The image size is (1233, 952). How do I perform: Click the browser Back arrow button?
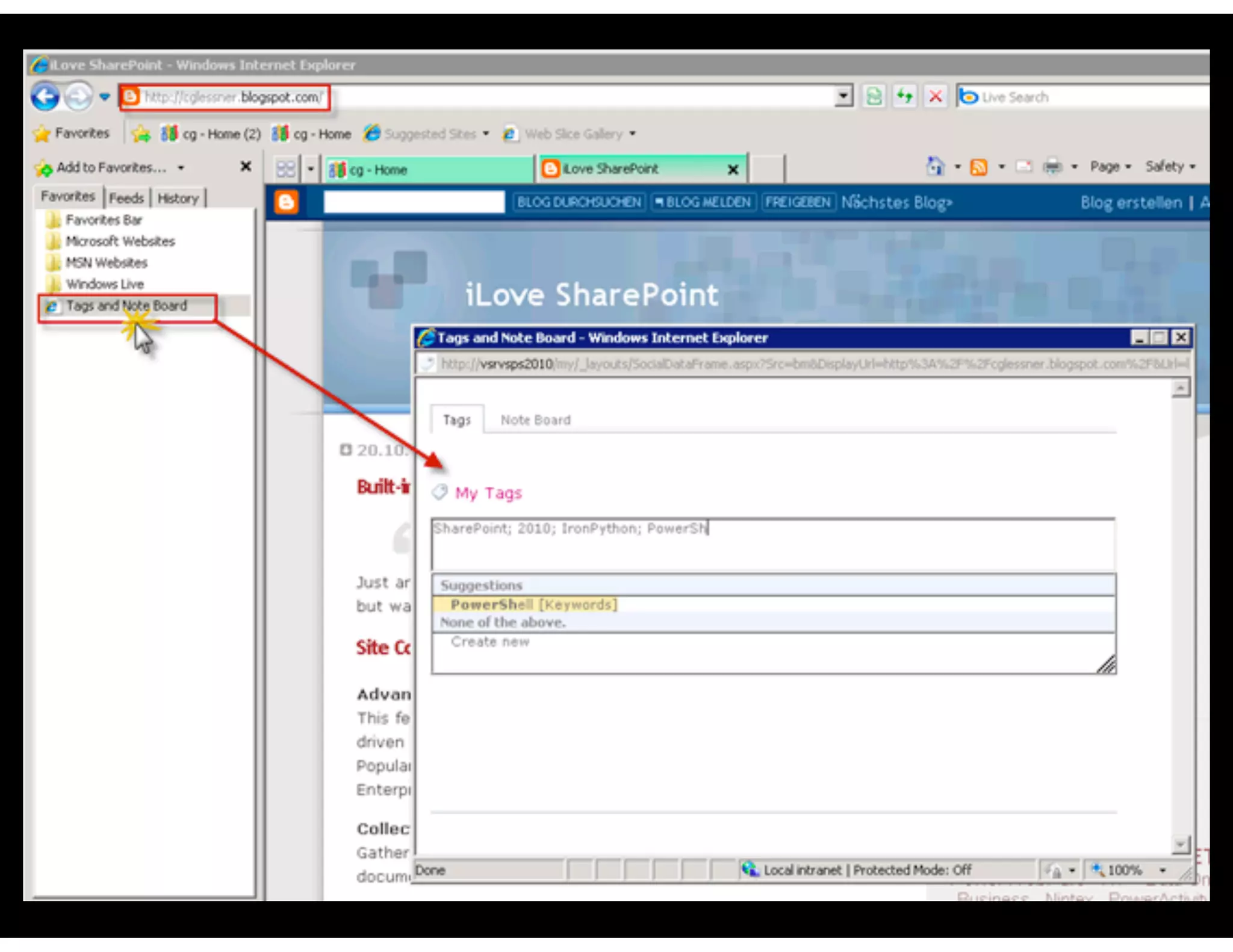click(x=45, y=97)
